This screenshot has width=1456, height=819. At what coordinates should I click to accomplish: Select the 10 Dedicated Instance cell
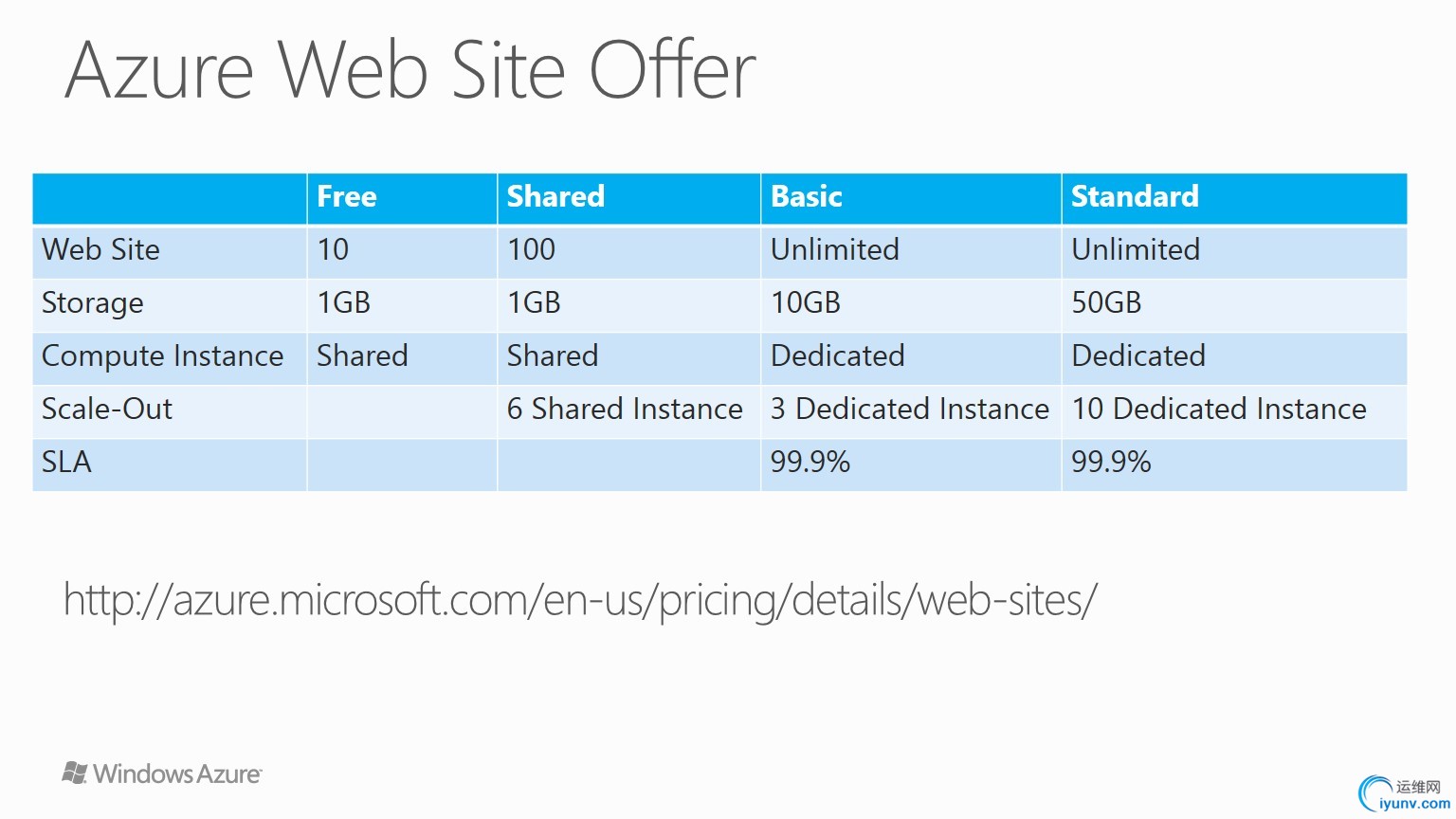point(1234,410)
